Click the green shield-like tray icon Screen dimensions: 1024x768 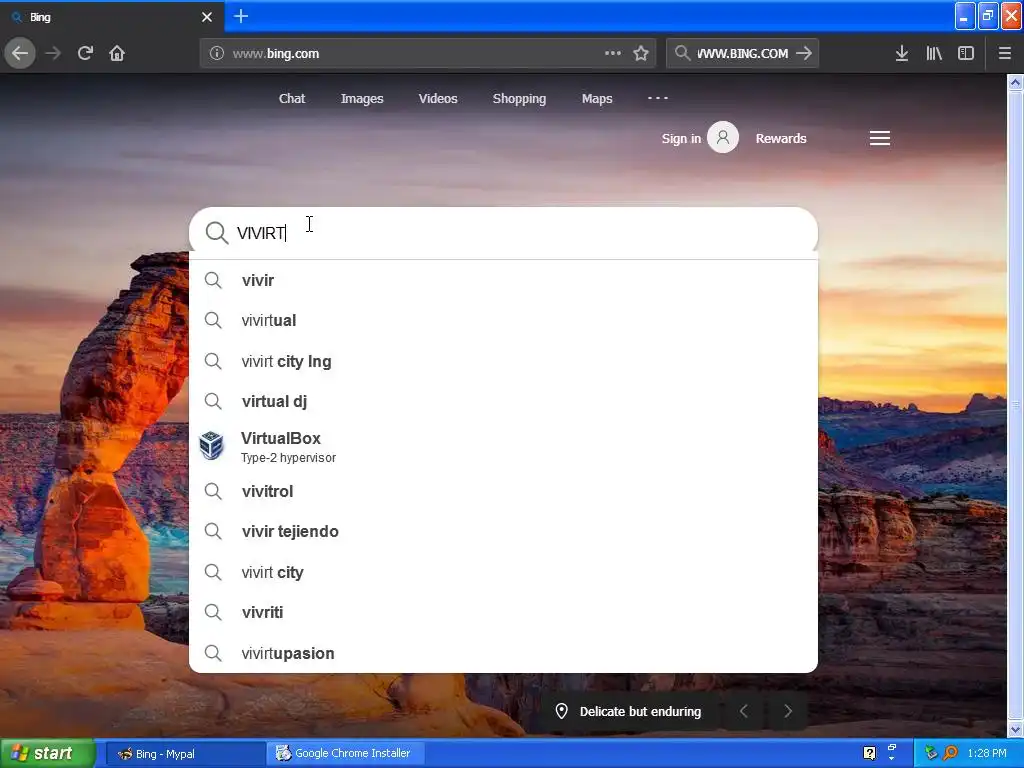(x=931, y=753)
